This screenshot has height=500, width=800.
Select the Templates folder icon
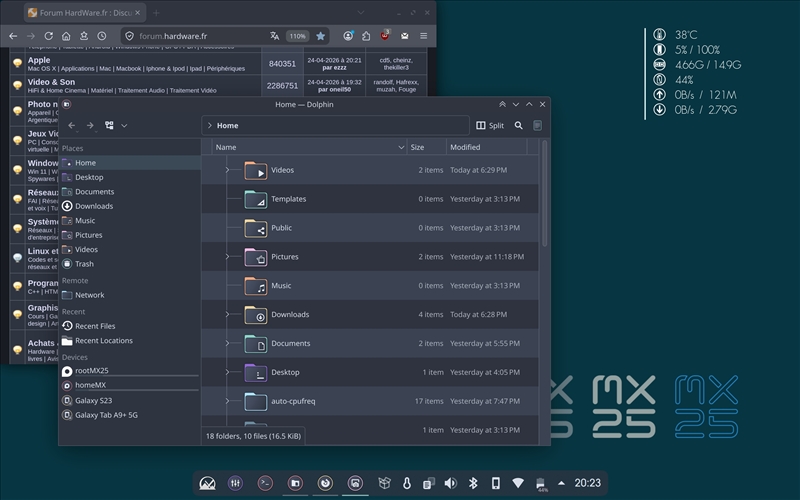tap(256, 199)
